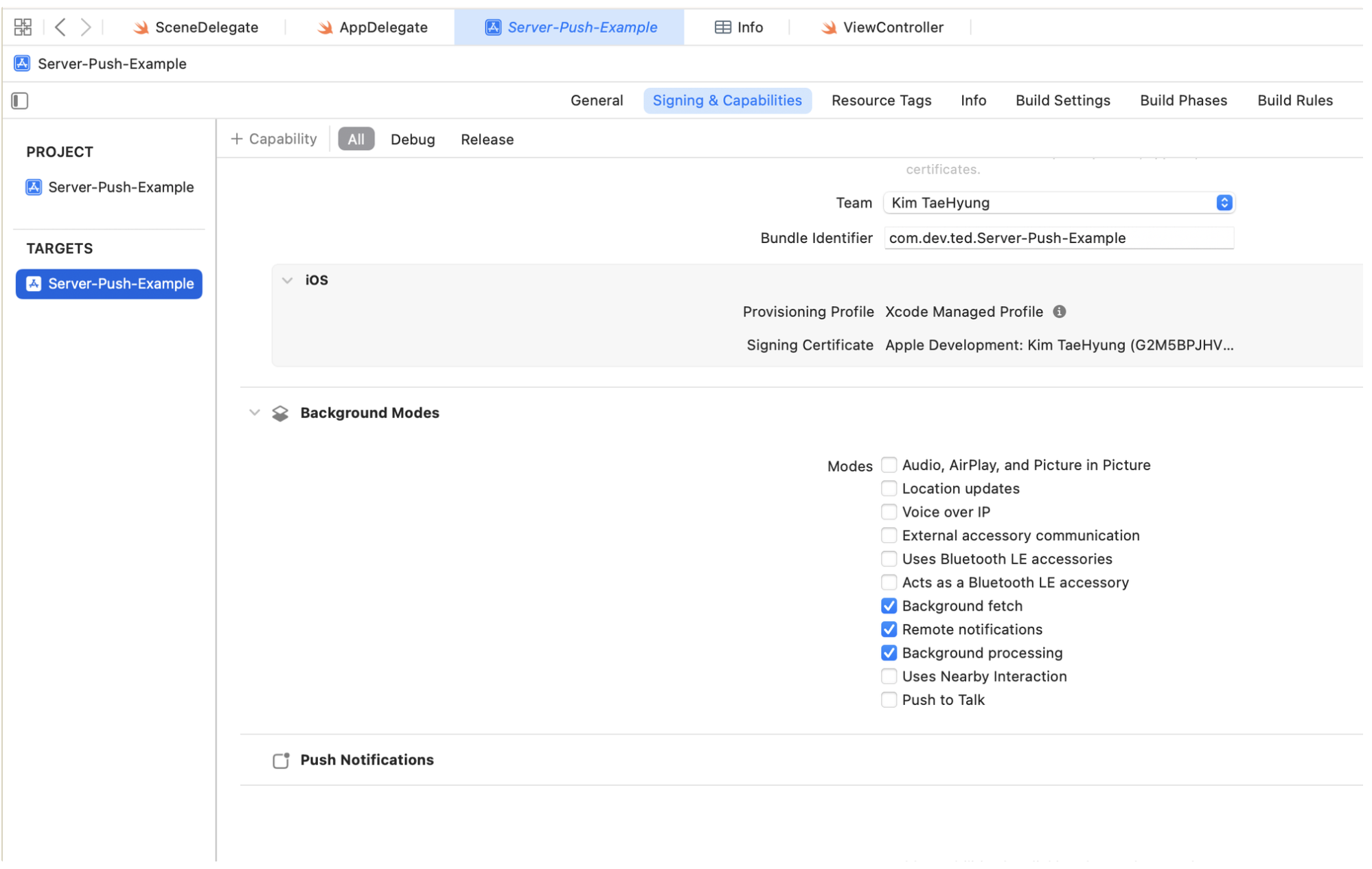Select the Debug configuration filter
This screenshot has height=869, width=1372.
[412, 139]
